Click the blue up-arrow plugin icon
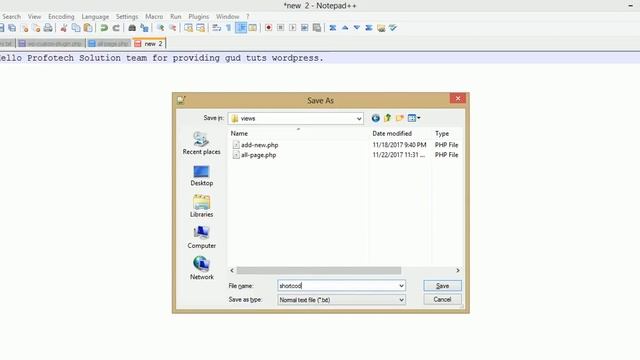Screen dimensions: 640x360 pyautogui.click(x=345, y=28)
